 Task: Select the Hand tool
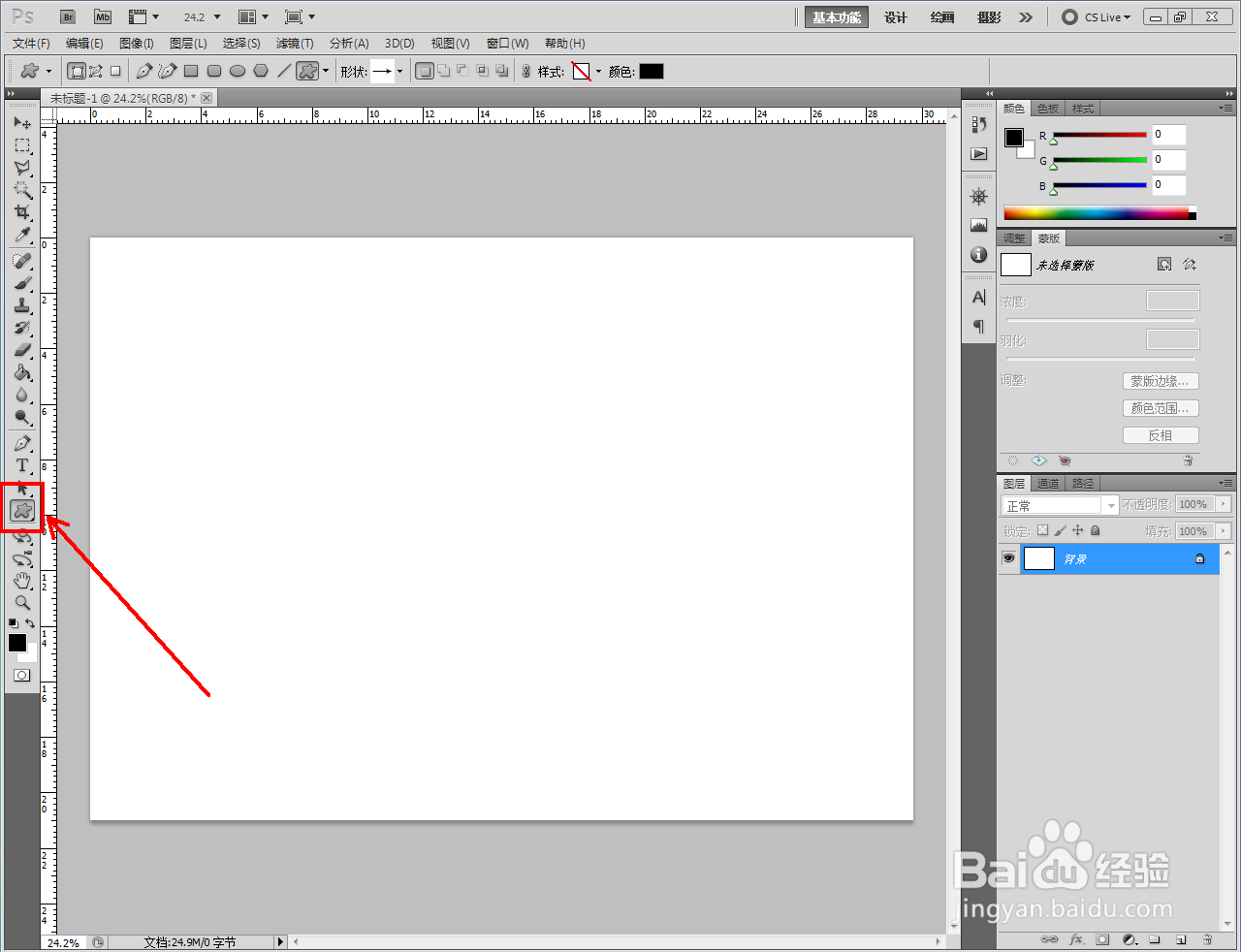click(x=22, y=581)
